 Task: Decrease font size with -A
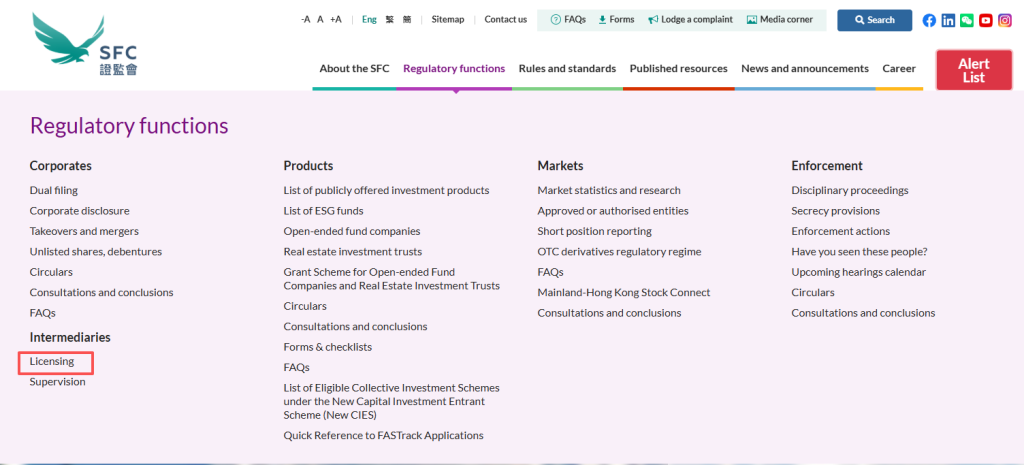(305, 20)
